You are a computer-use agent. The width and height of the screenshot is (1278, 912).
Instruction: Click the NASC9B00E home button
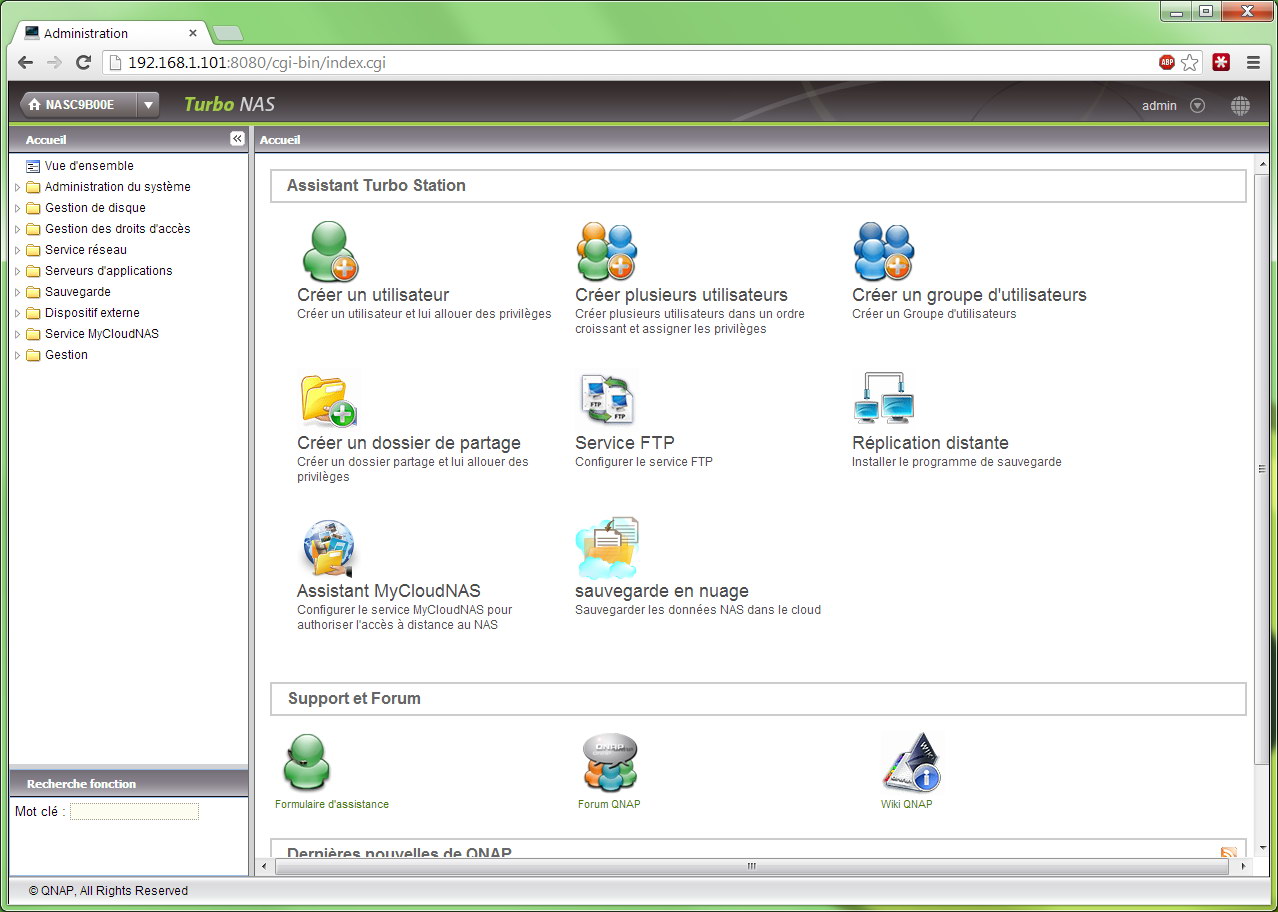tap(76, 104)
